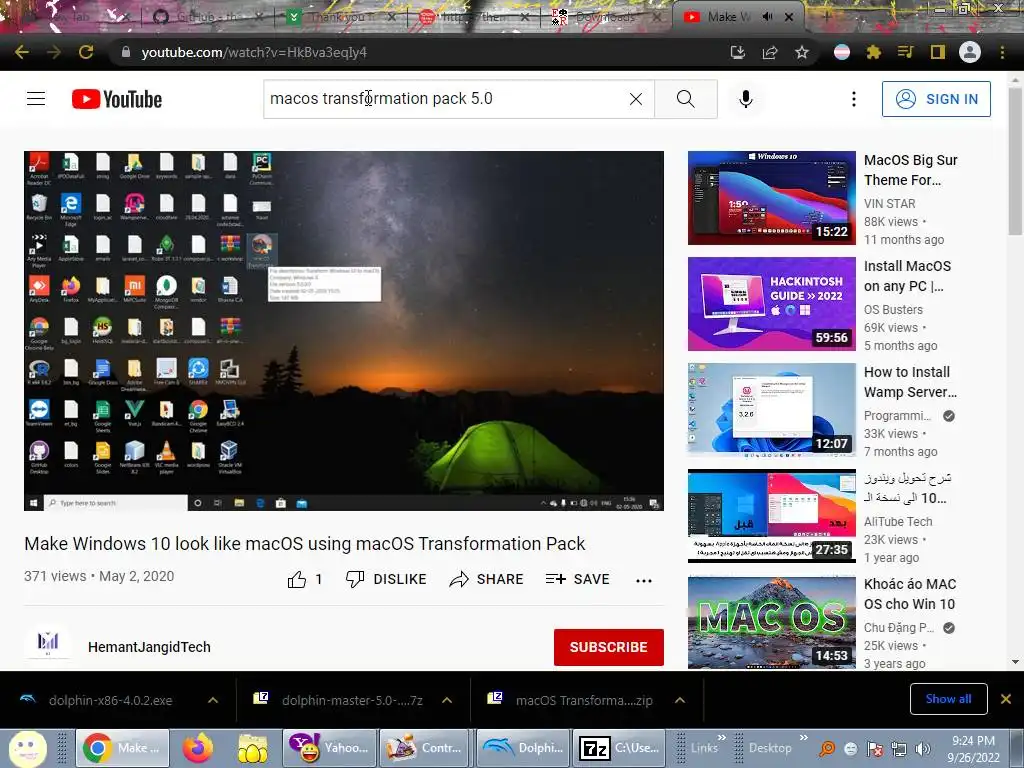Play the main video player
The width and height of the screenshot is (1024, 768).
tap(344, 330)
